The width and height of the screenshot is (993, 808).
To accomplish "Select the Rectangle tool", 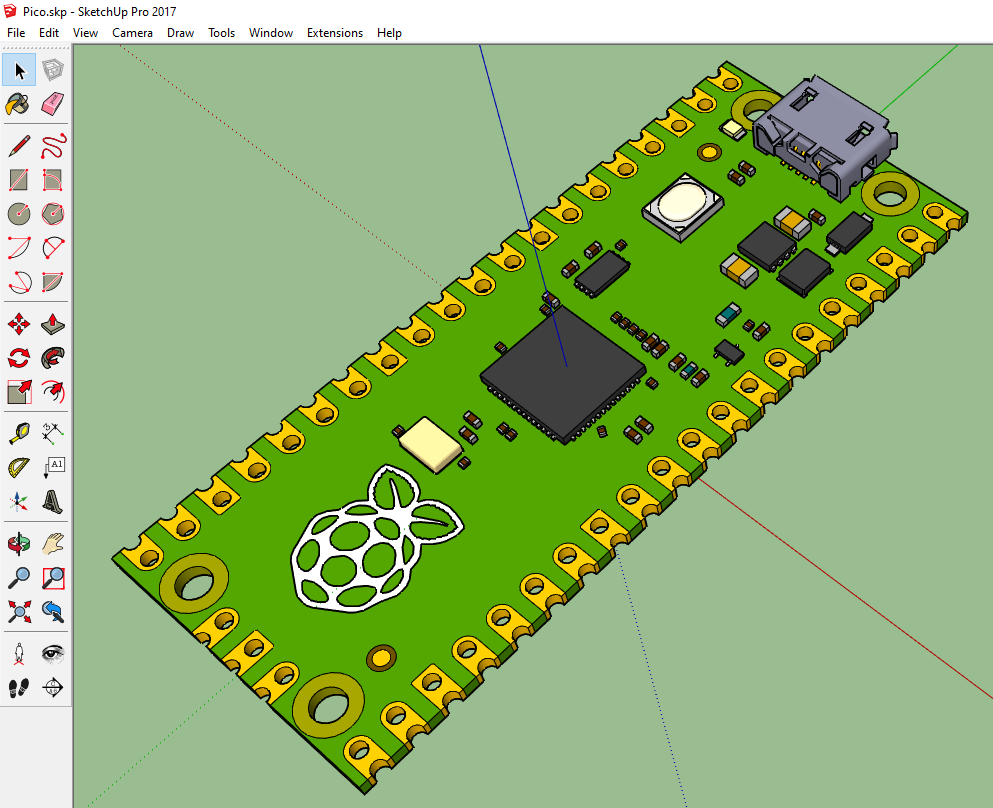I will click(17, 180).
